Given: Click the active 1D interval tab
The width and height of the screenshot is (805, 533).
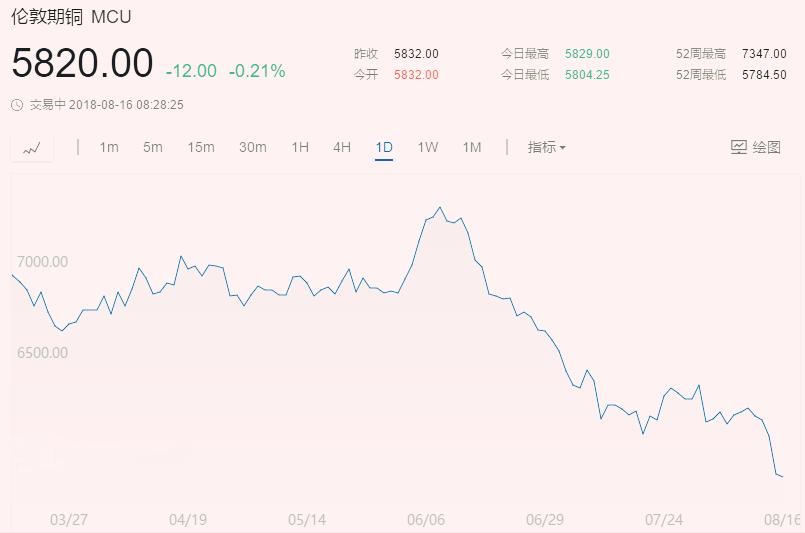Looking at the screenshot, I should (384, 147).
